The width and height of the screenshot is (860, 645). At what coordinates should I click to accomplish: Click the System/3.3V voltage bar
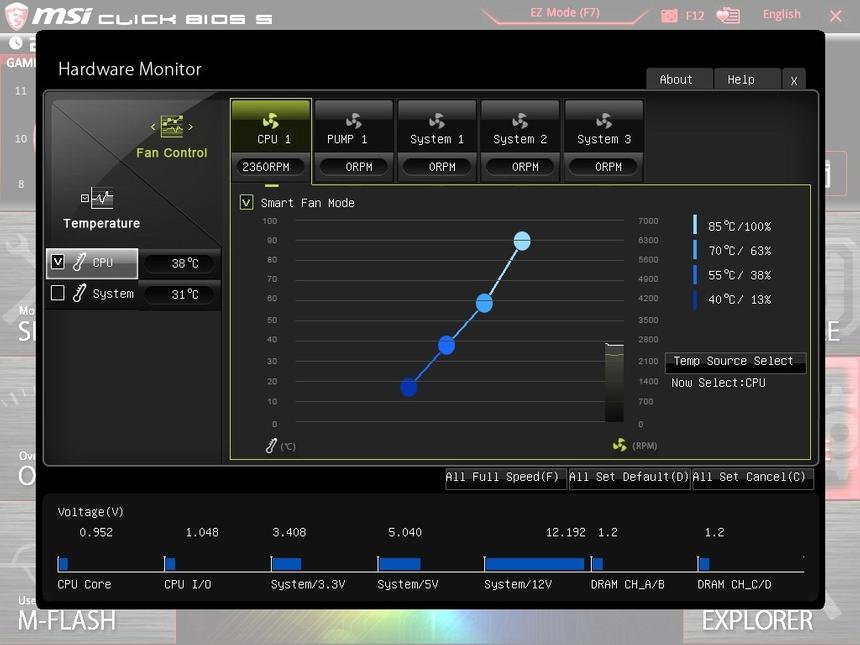[286, 564]
